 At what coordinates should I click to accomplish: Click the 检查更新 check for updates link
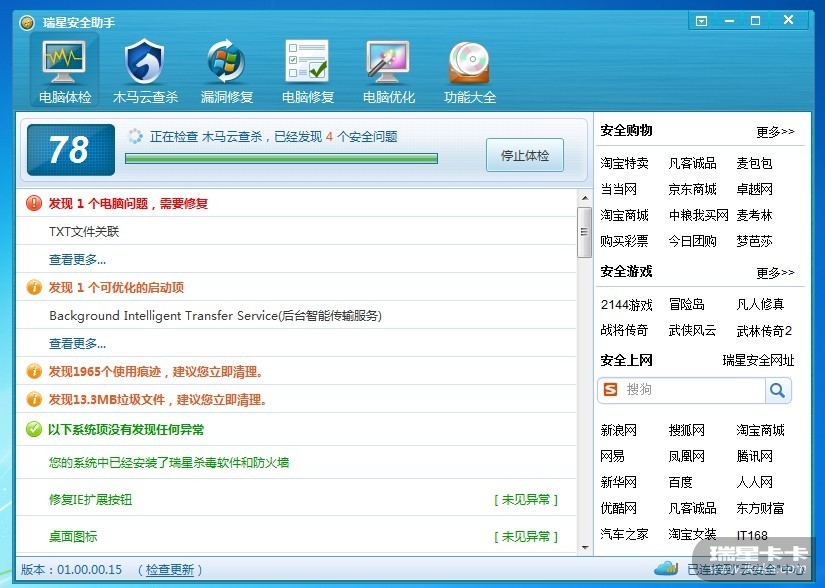click(x=169, y=570)
